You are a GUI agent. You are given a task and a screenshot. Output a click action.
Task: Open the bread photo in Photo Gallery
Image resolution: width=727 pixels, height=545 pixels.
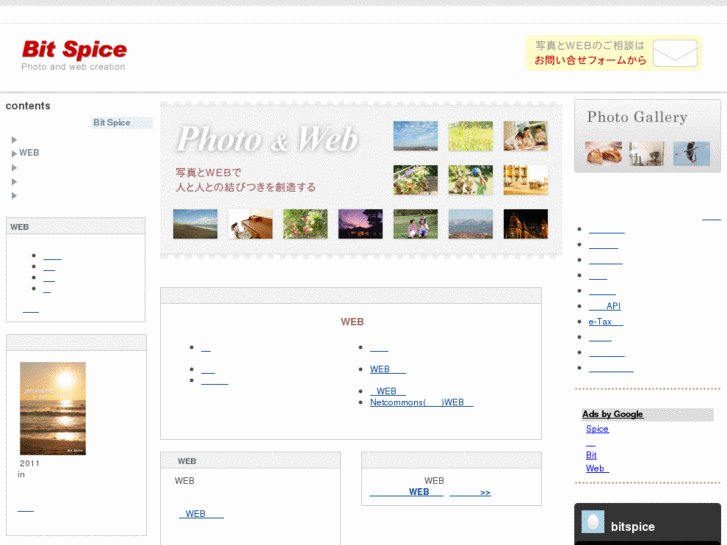(x=603, y=154)
